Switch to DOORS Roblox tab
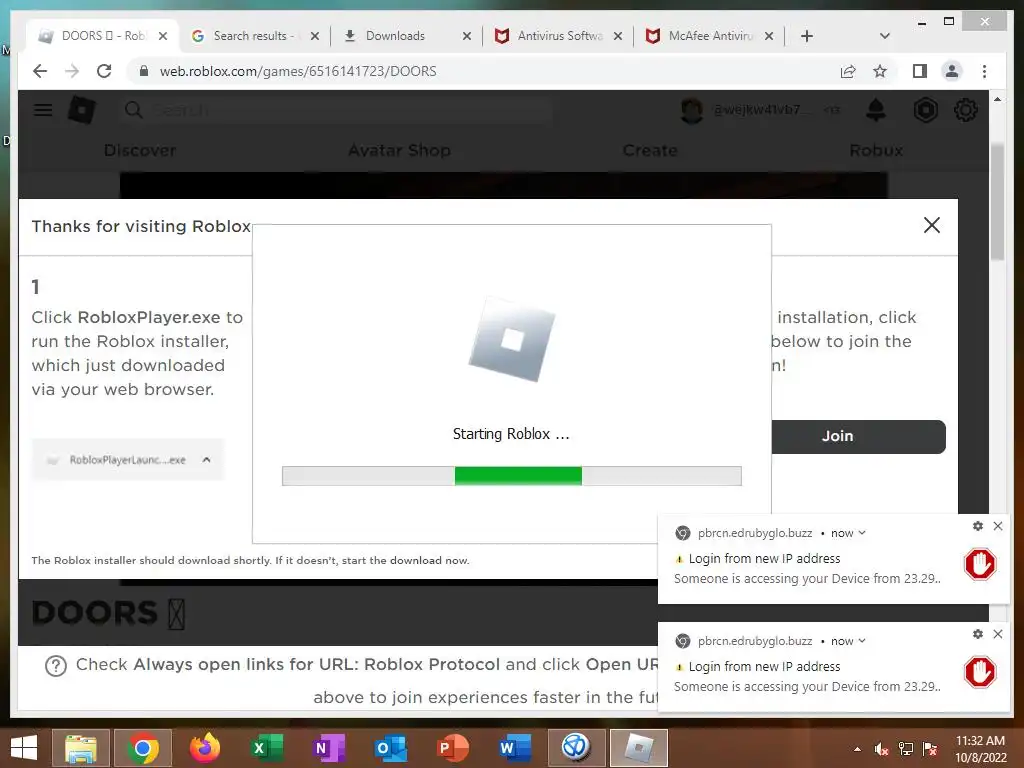 pyautogui.click(x=103, y=36)
